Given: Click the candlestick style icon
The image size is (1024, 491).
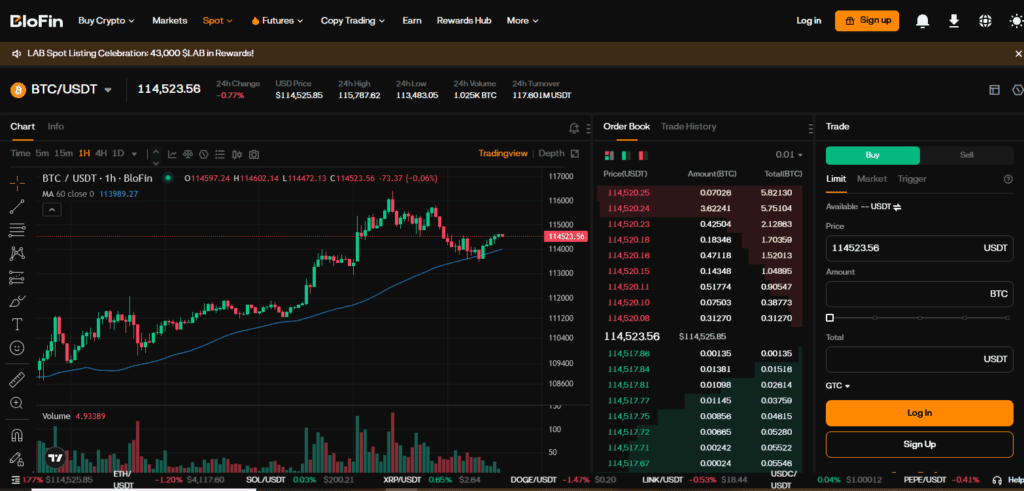Looking at the screenshot, I should tap(237, 154).
